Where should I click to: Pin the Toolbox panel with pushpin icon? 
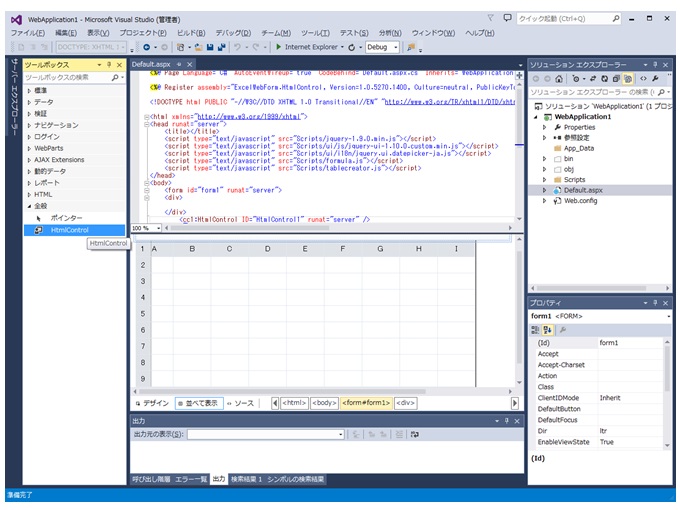pos(109,65)
